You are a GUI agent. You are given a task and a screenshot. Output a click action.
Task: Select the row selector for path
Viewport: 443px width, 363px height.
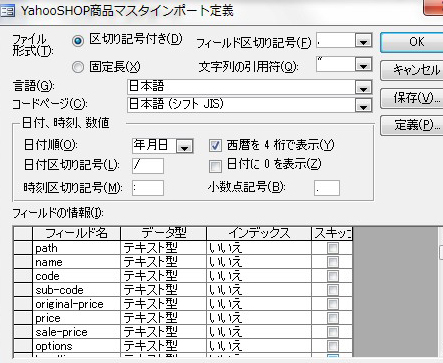tap(23, 248)
